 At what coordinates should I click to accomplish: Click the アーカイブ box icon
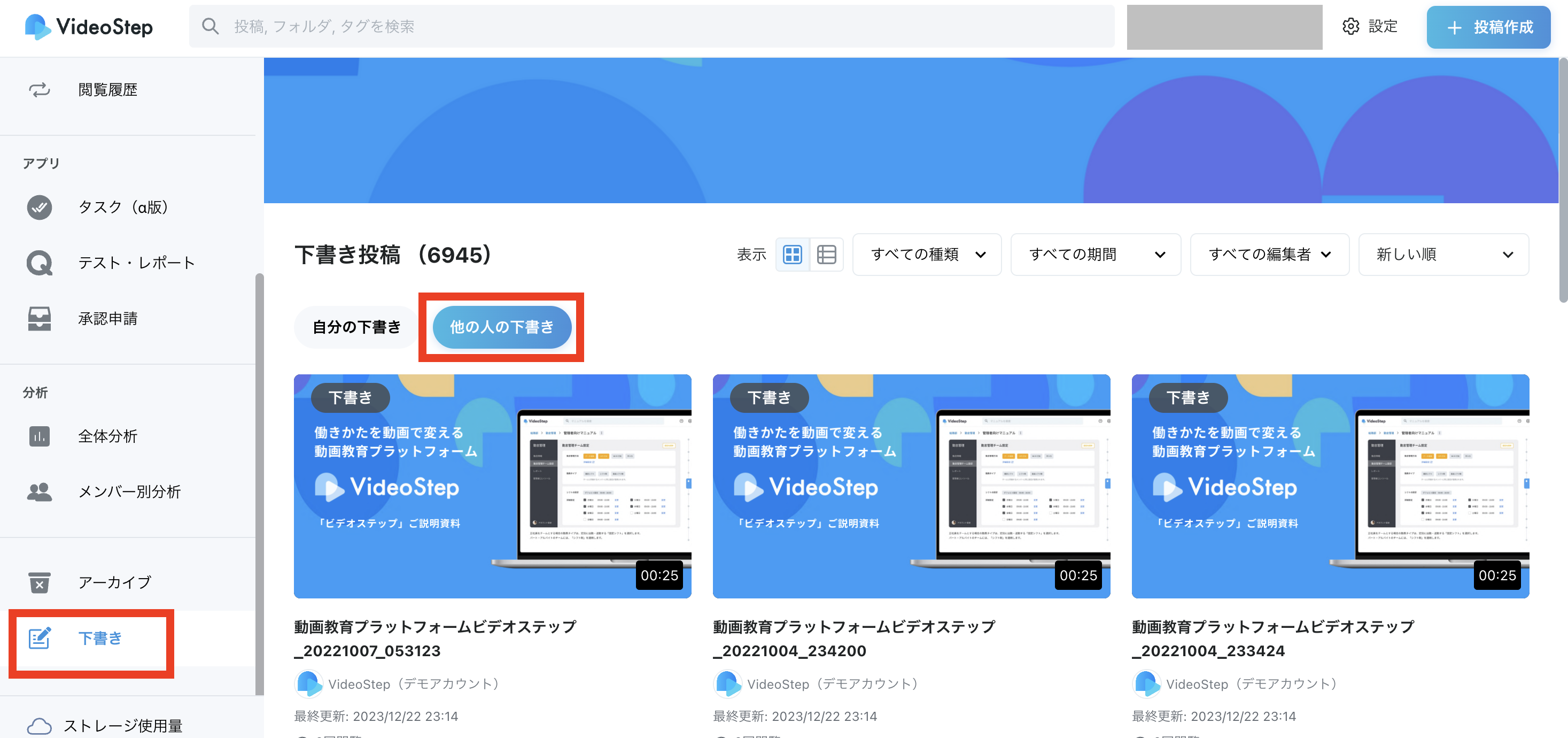pyautogui.click(x=39, y=582)
